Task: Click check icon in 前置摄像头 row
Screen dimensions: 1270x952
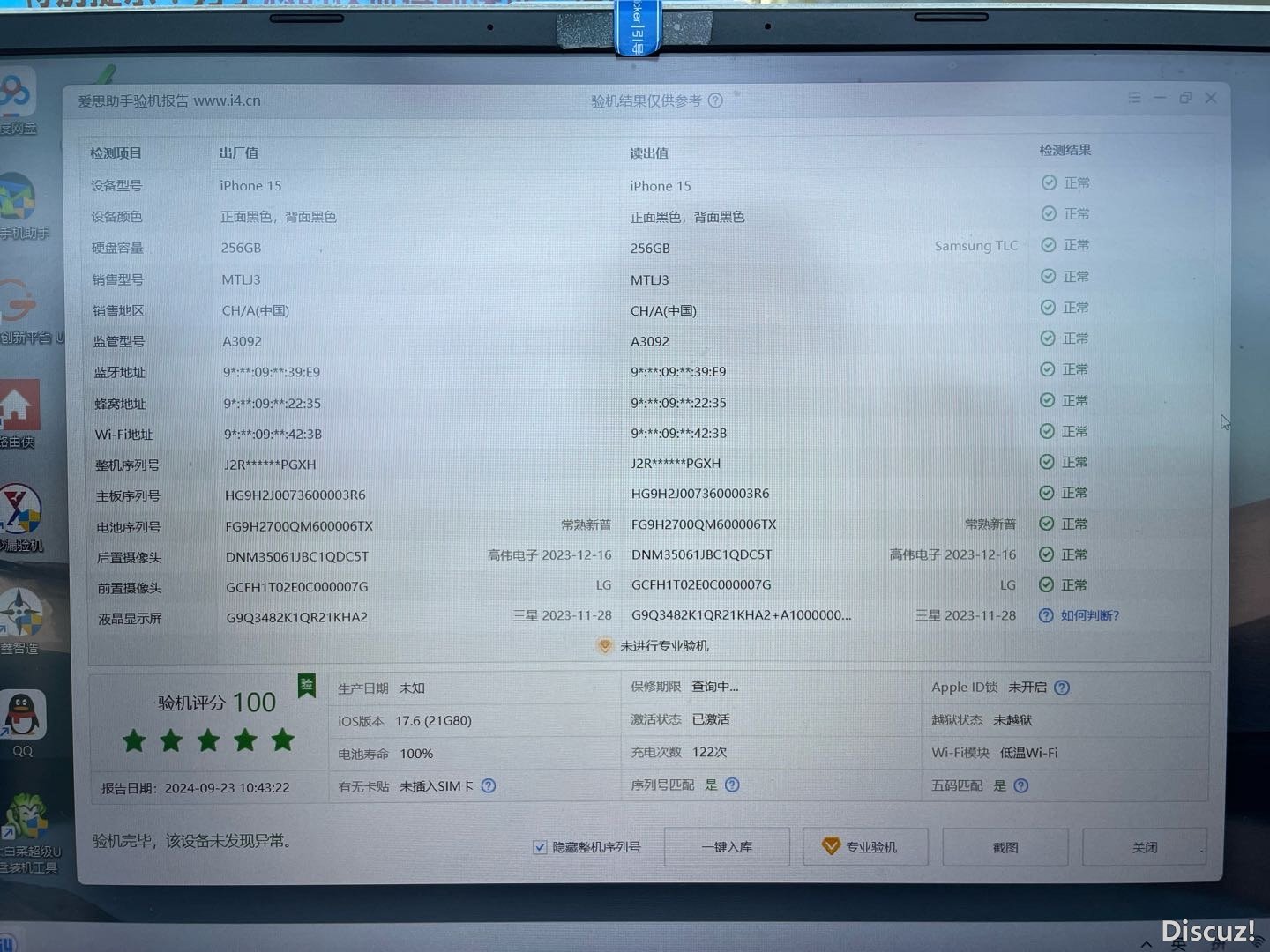Action: (1046, 584)
